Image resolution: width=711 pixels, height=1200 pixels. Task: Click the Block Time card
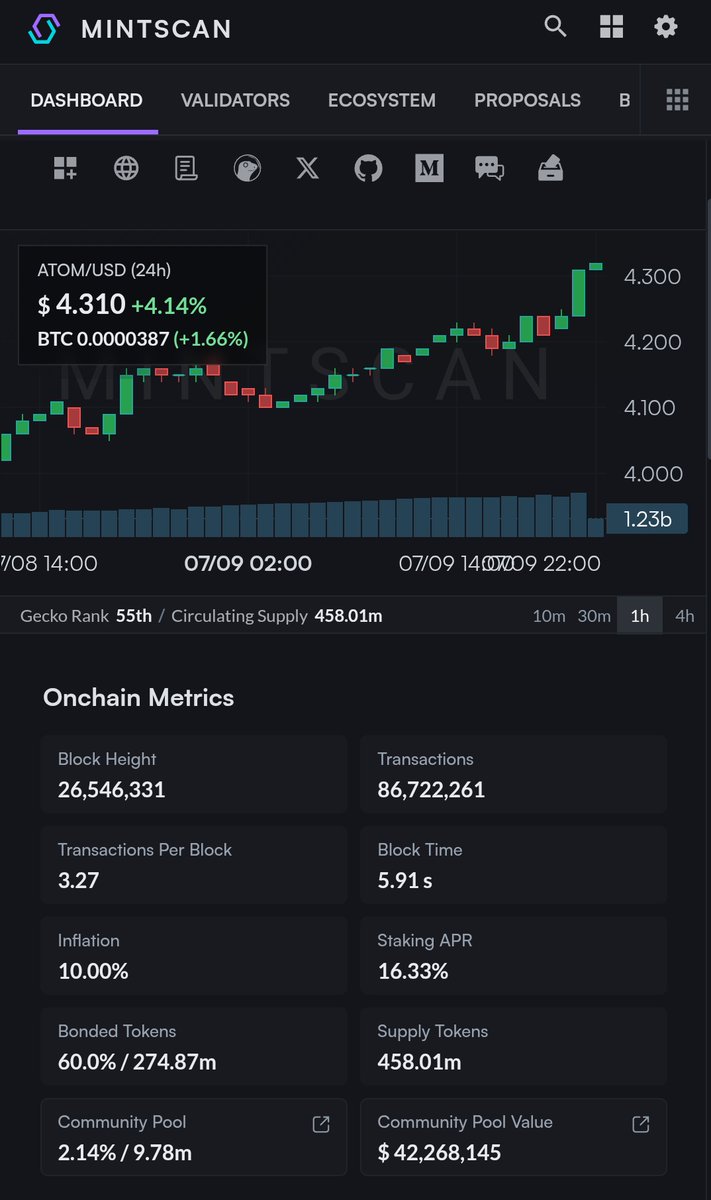(x=514, y=865)
